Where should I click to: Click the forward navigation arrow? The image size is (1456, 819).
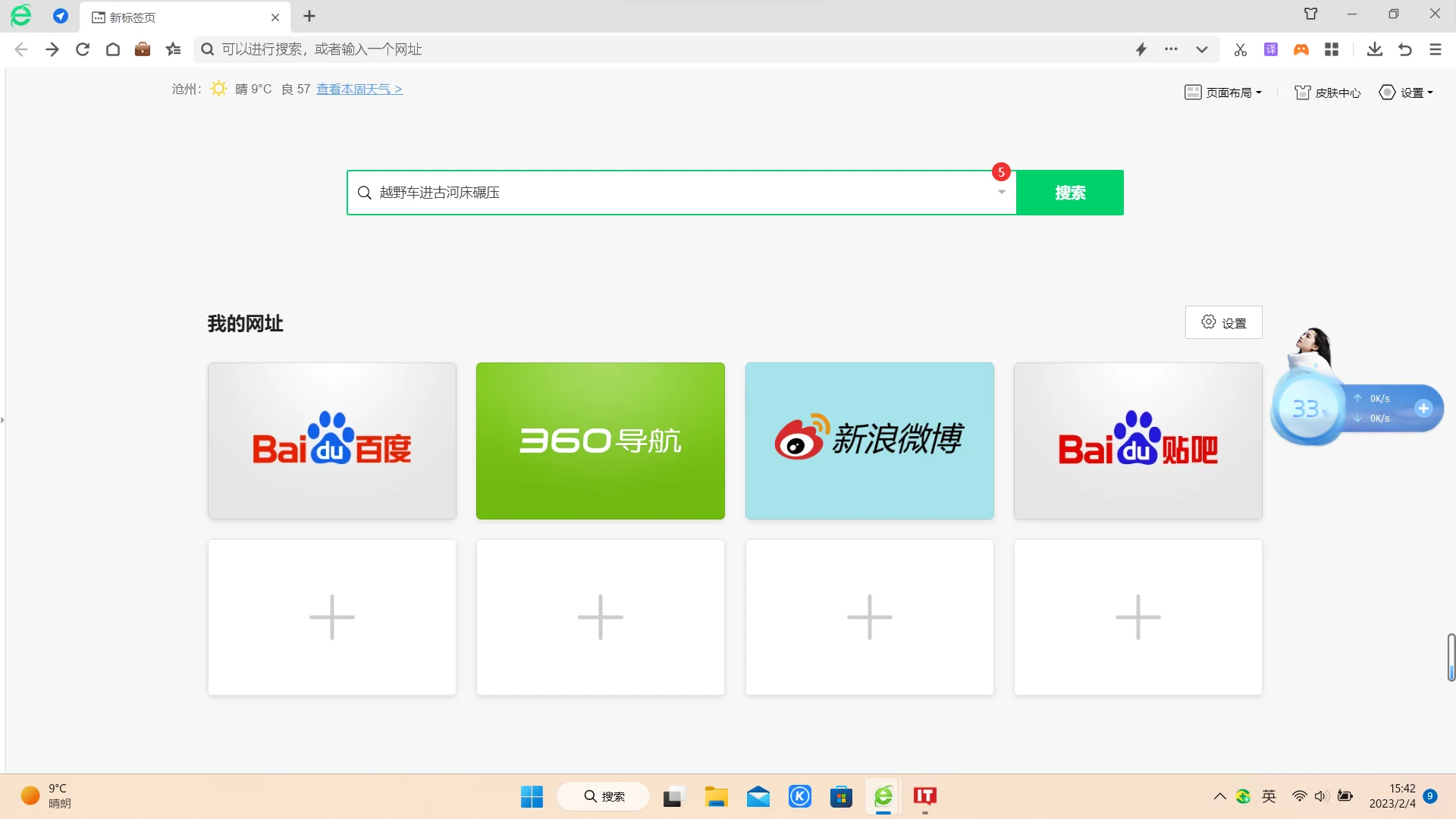pyautogui.click(x=52, y=49)
